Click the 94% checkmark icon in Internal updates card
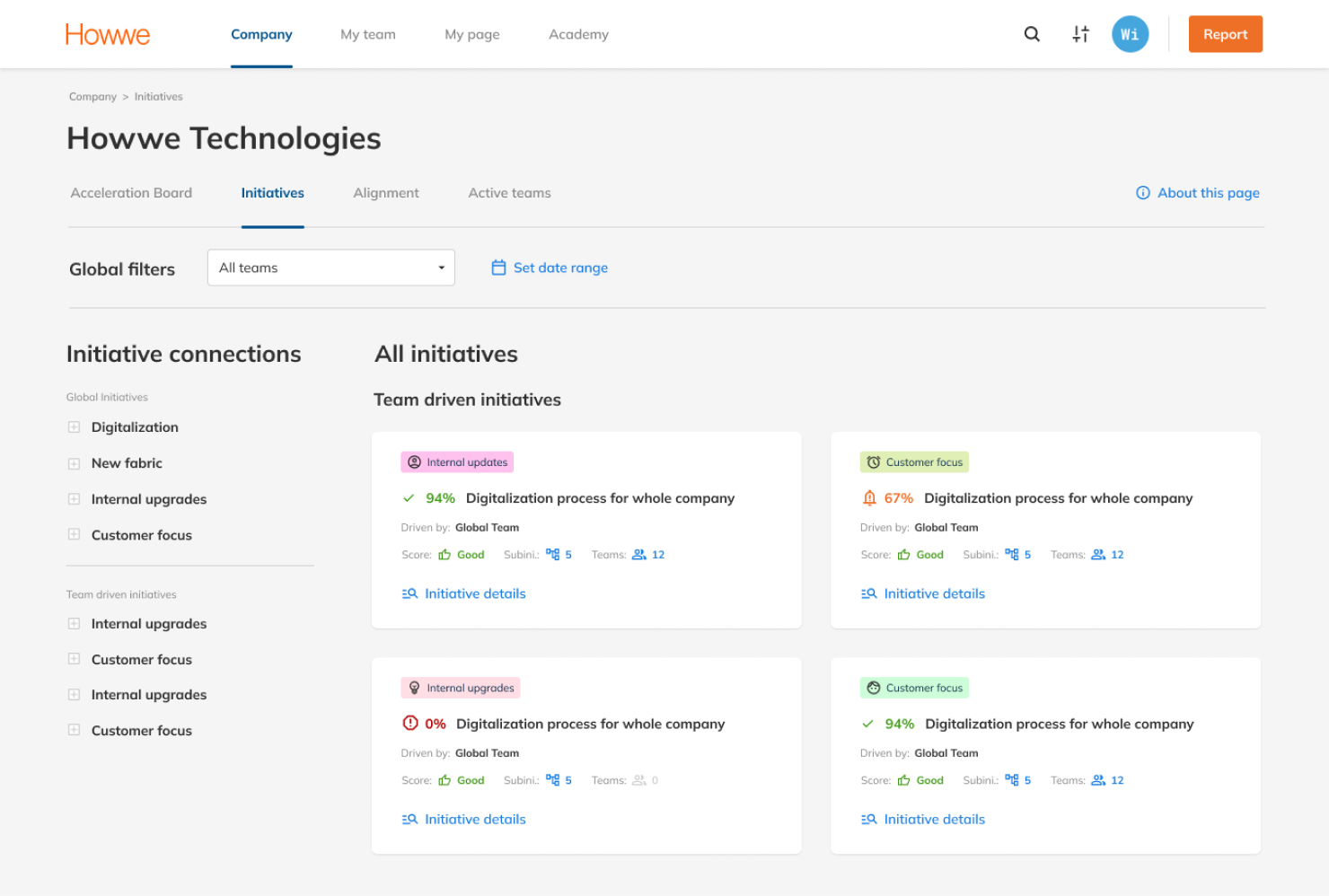The height and width of the screenshot is (896, 1329). (x=409, y=498)
